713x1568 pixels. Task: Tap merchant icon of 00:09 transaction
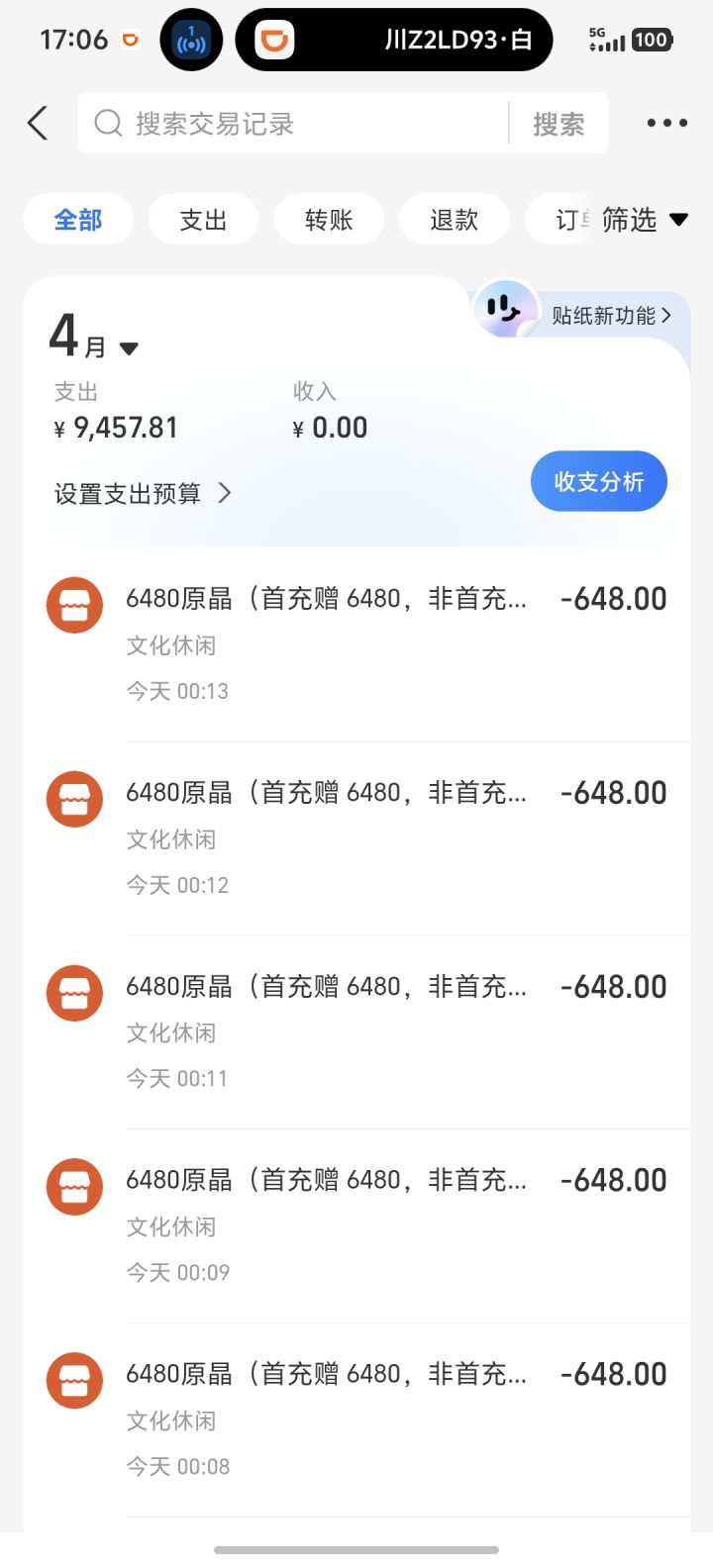pyautogui.click(x=74, y=1187)
